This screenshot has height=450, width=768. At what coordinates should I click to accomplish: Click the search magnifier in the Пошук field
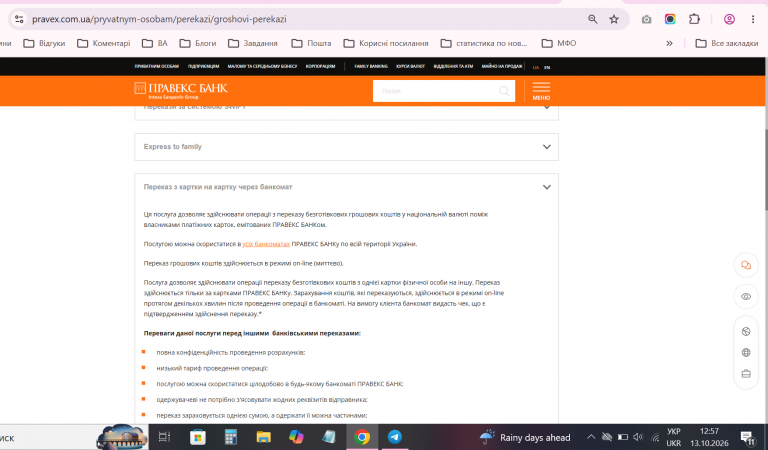click(x=504, y=91)
